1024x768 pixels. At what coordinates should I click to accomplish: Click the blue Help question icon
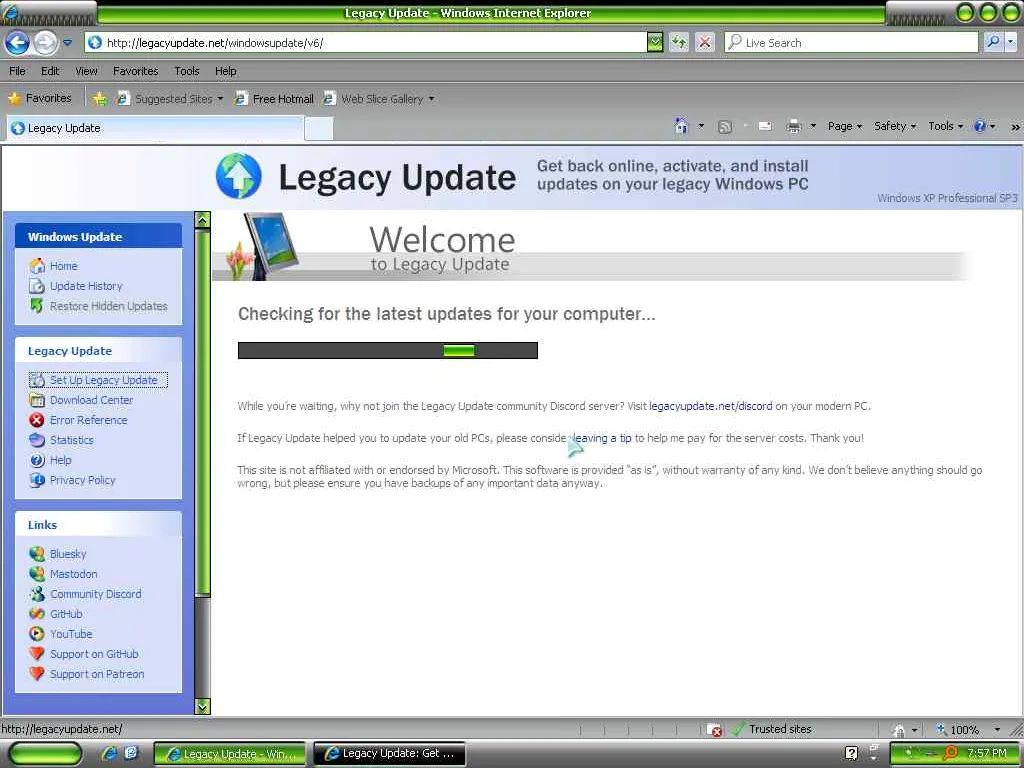pos(980,126)
